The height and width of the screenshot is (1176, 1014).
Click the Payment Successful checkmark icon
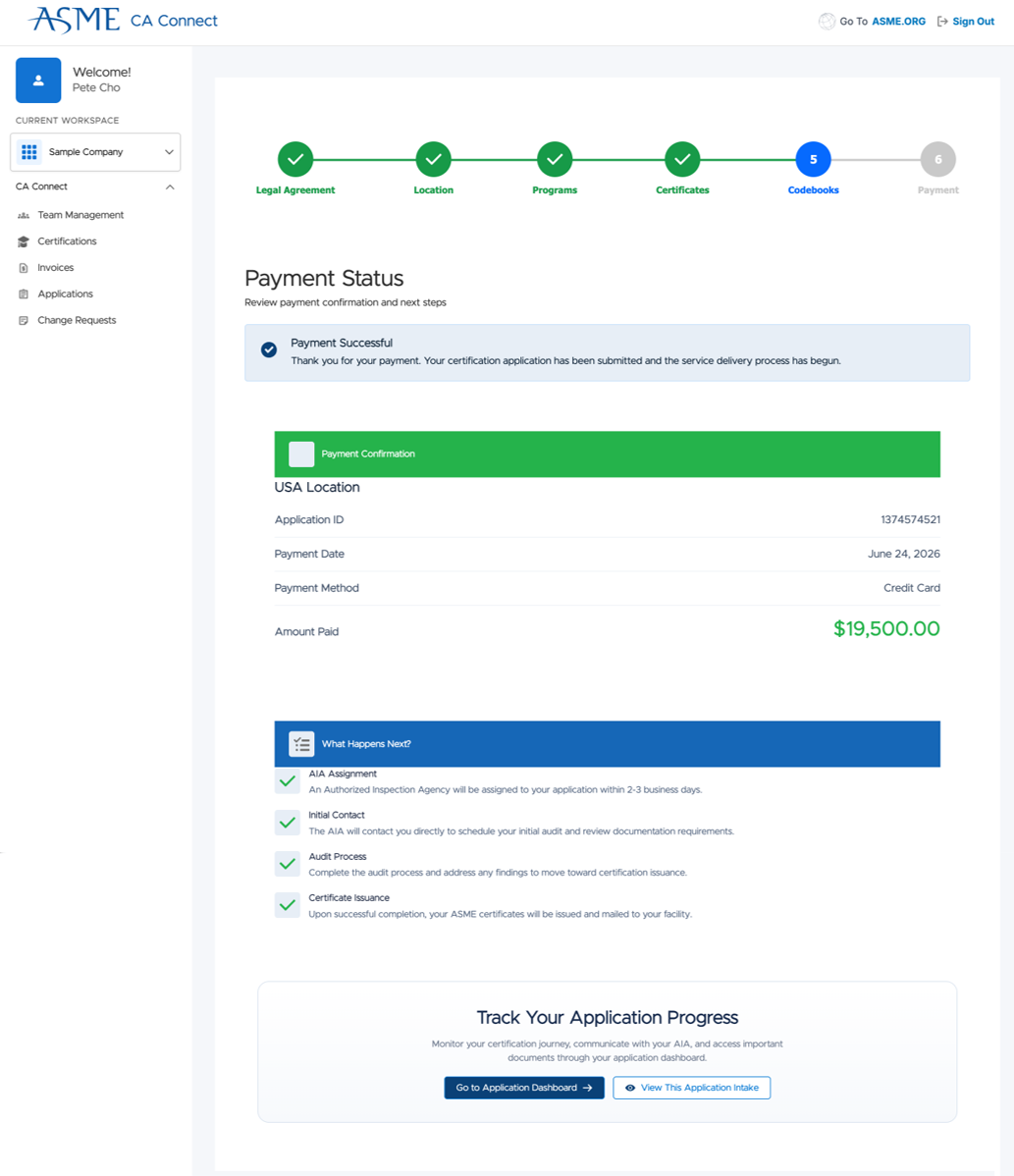pyautogui.click(x=269, y=349)
